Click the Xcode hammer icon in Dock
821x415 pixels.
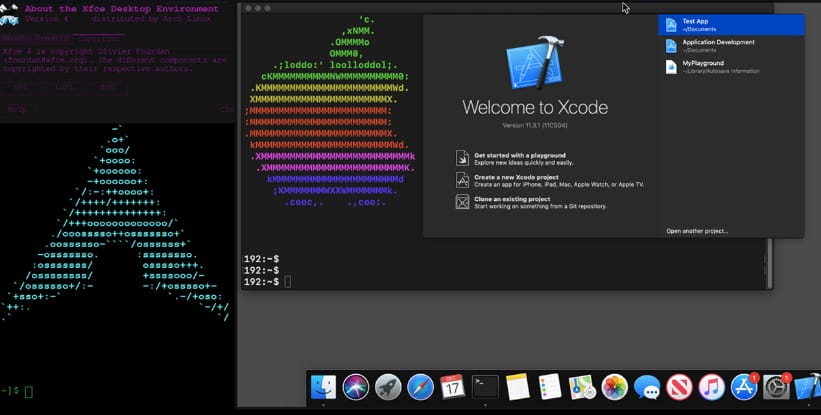click(x=808, y=388)
